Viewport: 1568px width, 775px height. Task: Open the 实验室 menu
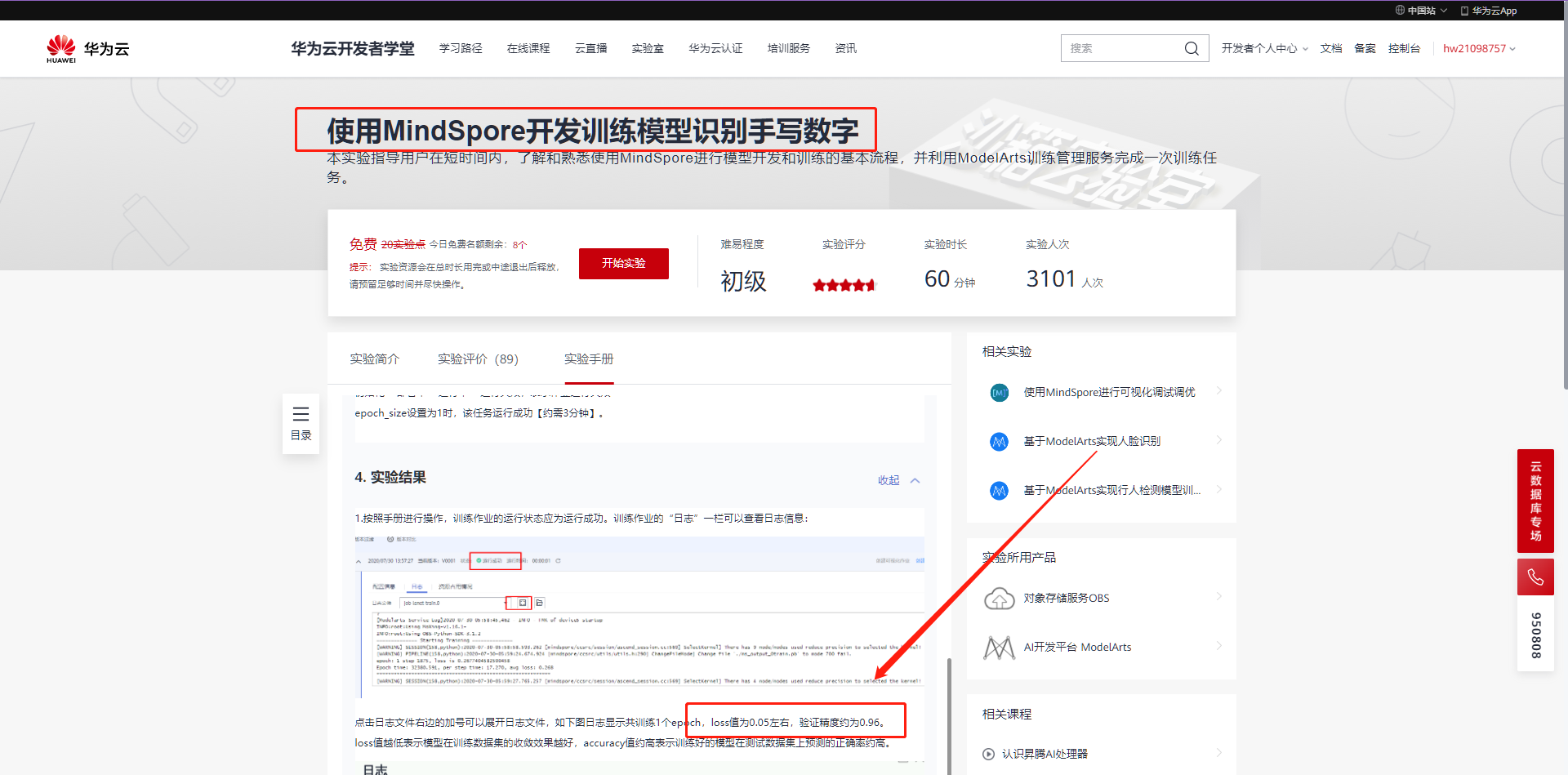click(x=648, y=49)
